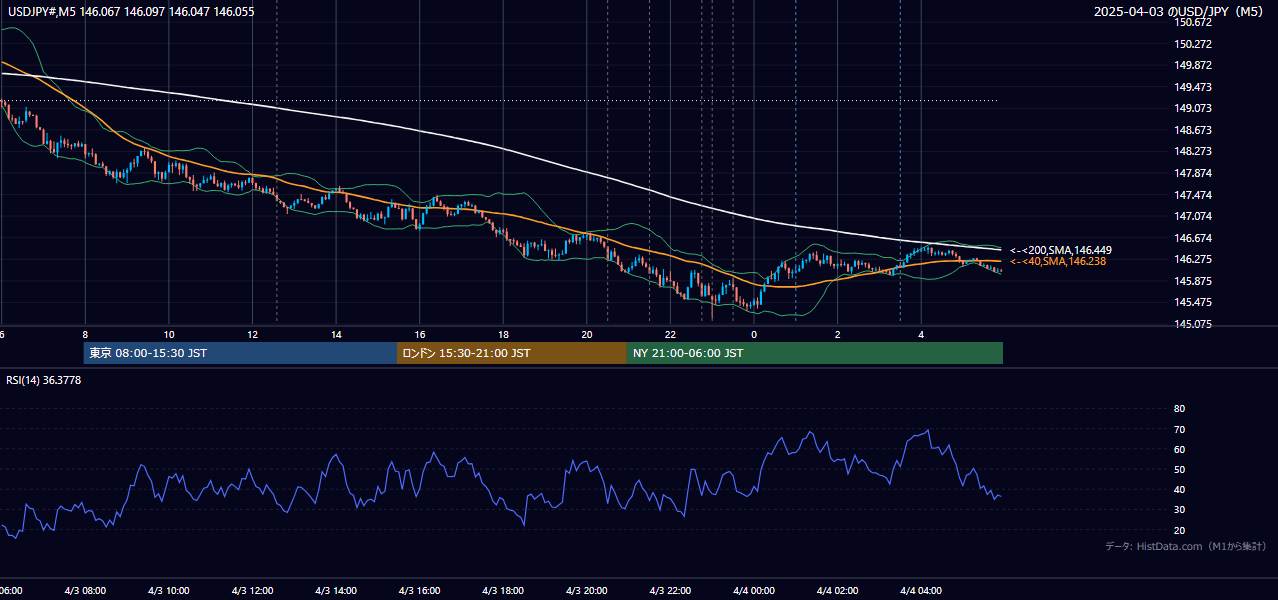
Task: Click price axis label 148.673
Action: coord(1193,130)
